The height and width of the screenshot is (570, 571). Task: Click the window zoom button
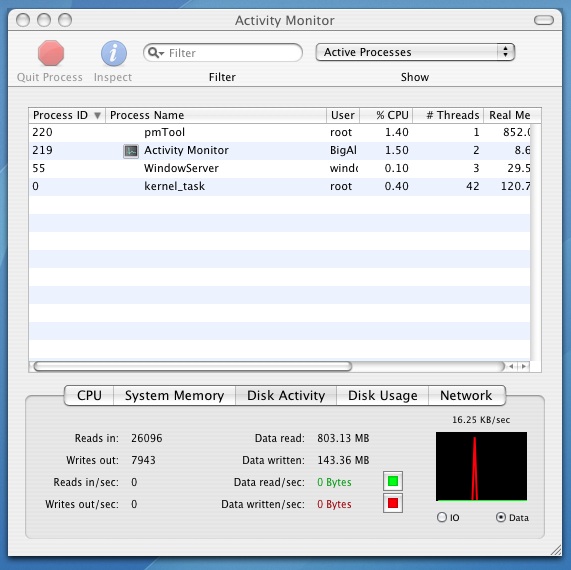point(65,20)
